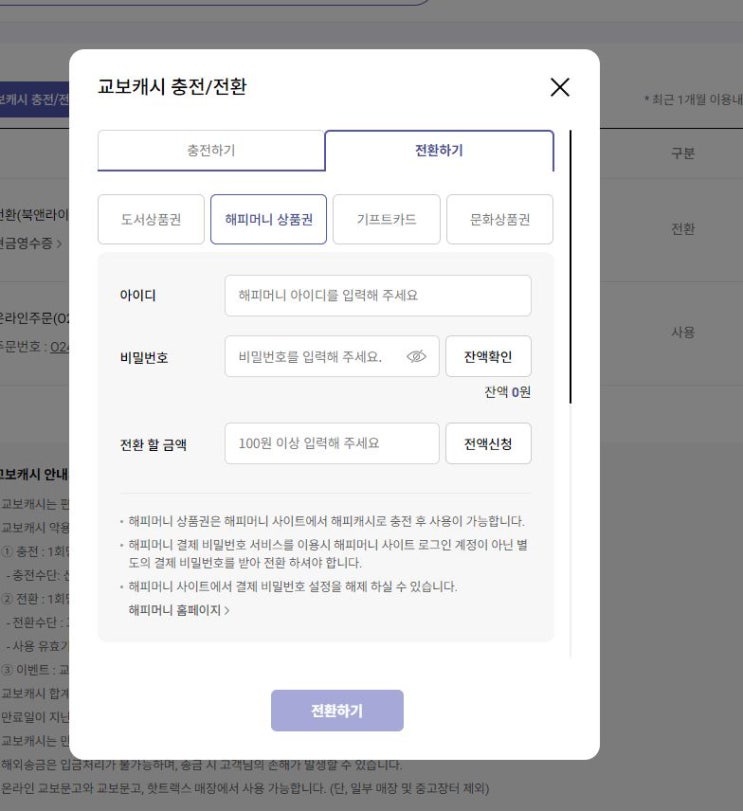Choose the 도서상품권 option
The image size is (743, 811).
coord(151,219)
